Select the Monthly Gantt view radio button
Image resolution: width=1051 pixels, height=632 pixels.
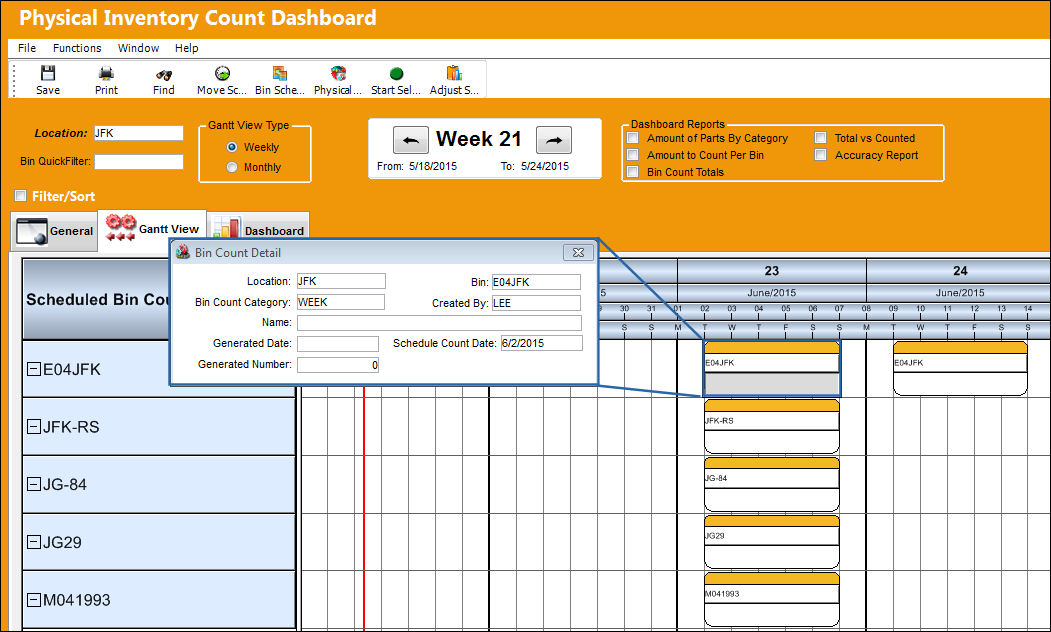click(x=232, y=167)
